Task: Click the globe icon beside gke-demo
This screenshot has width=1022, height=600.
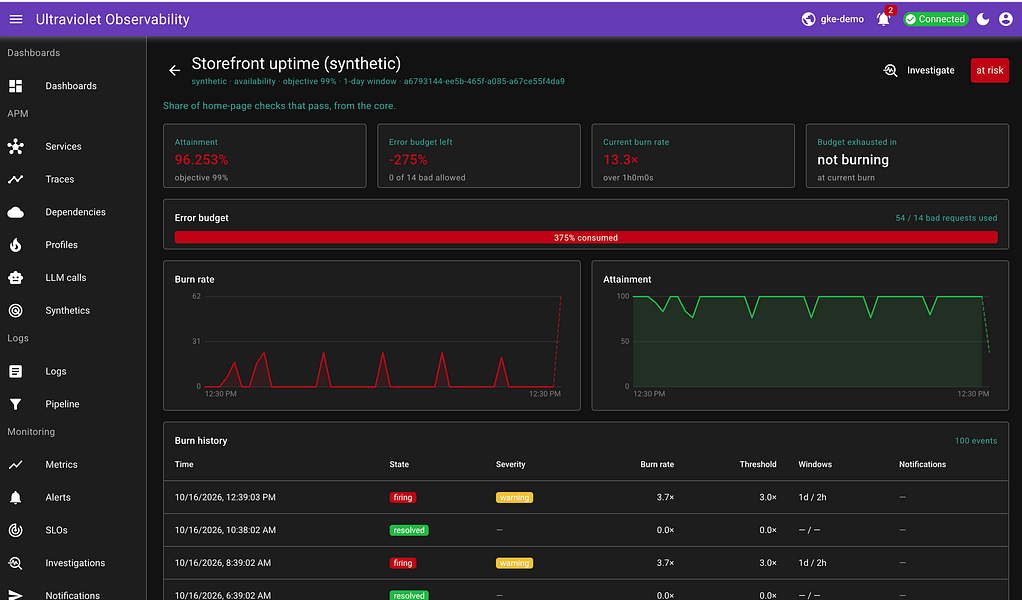Action: click(x=808, y=20)
